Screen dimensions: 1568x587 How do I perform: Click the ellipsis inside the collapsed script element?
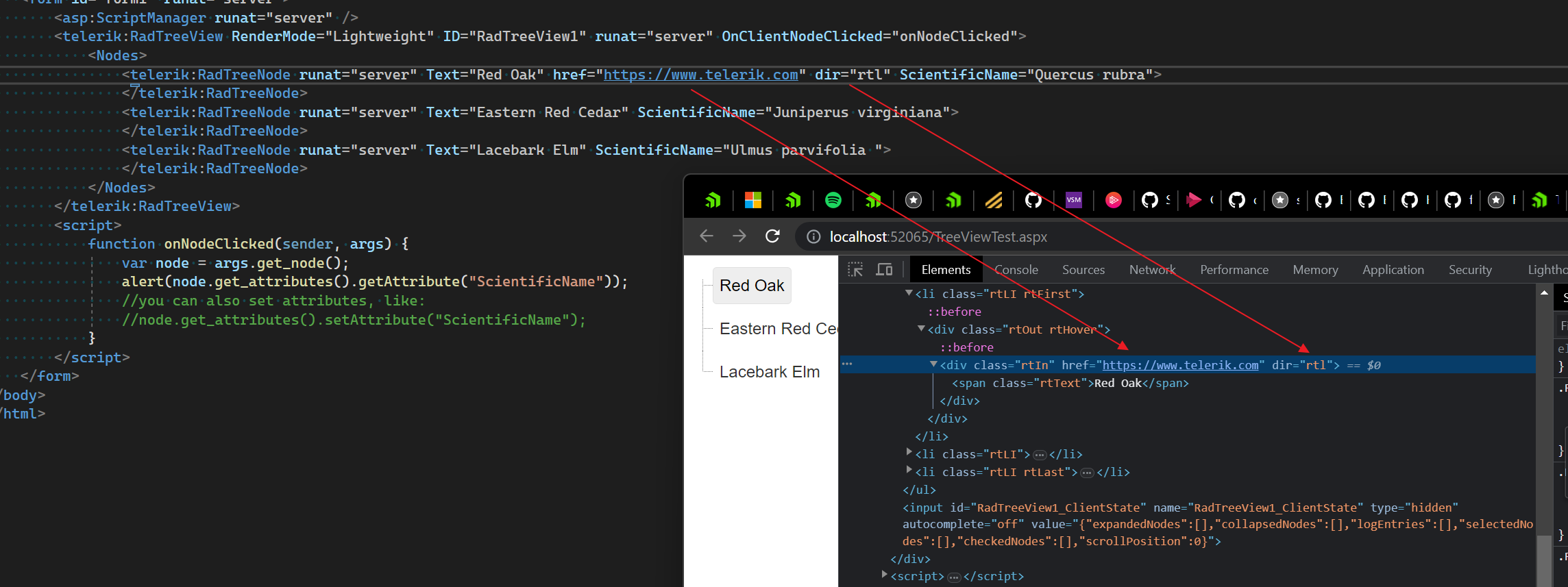pos(954,577)
